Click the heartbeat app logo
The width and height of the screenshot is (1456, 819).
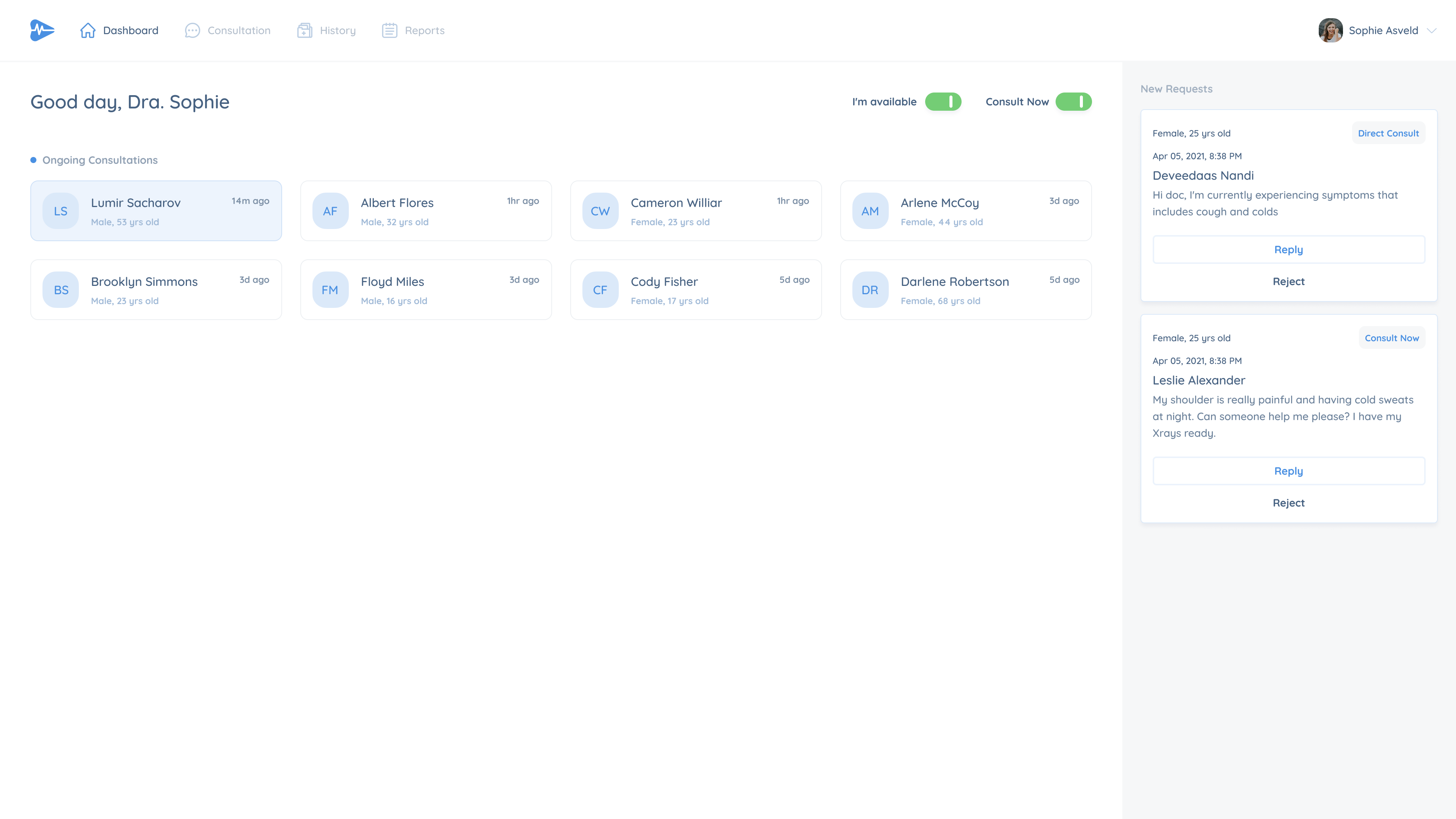click(42, 30)
